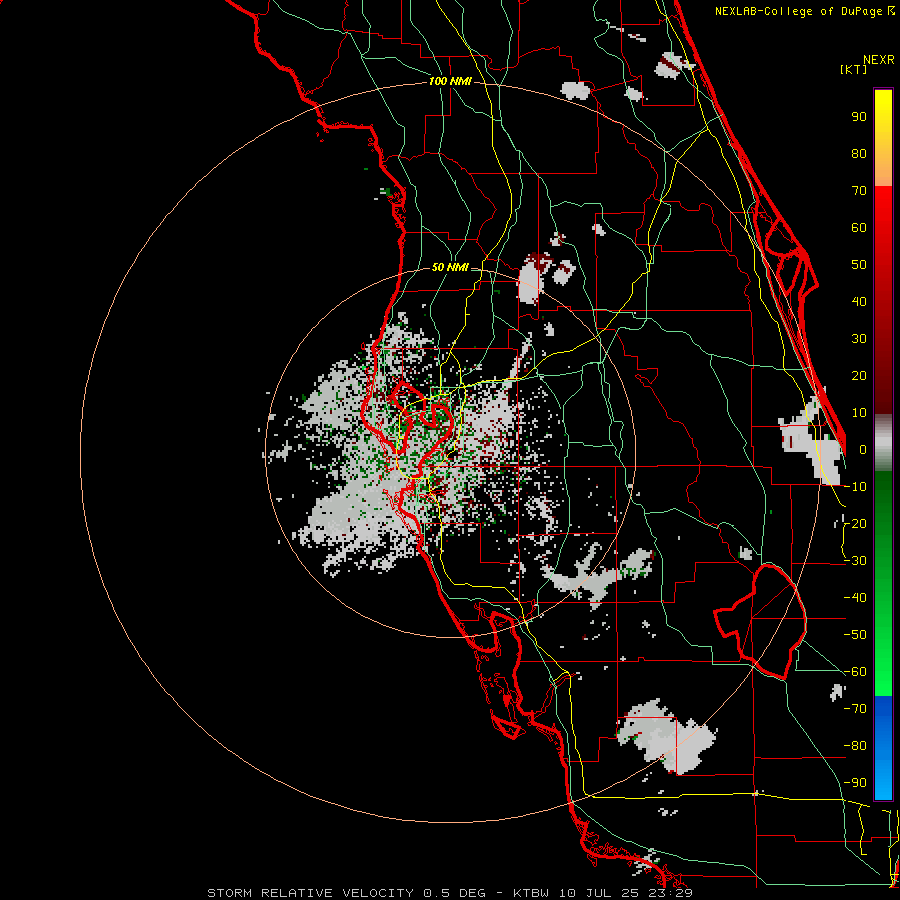The image size is (900, 900).
Task: Click the -80 knot scale label
Action: (855, 746)
